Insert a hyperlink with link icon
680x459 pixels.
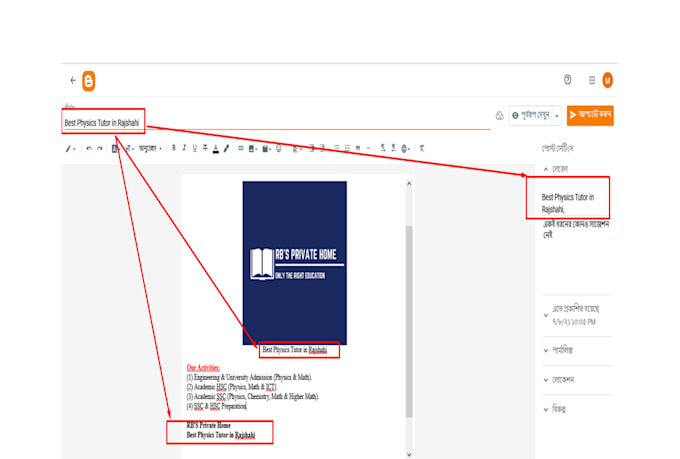(241, 148)
